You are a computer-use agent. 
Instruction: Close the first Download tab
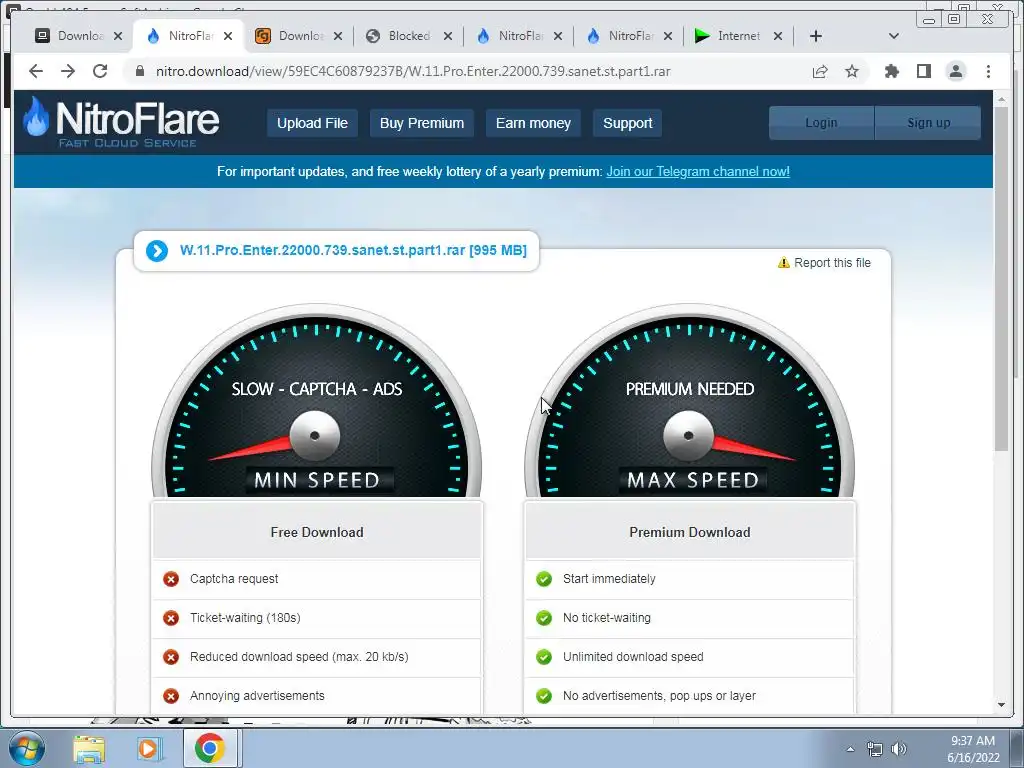pyautogui.click(x=118, y=36)
